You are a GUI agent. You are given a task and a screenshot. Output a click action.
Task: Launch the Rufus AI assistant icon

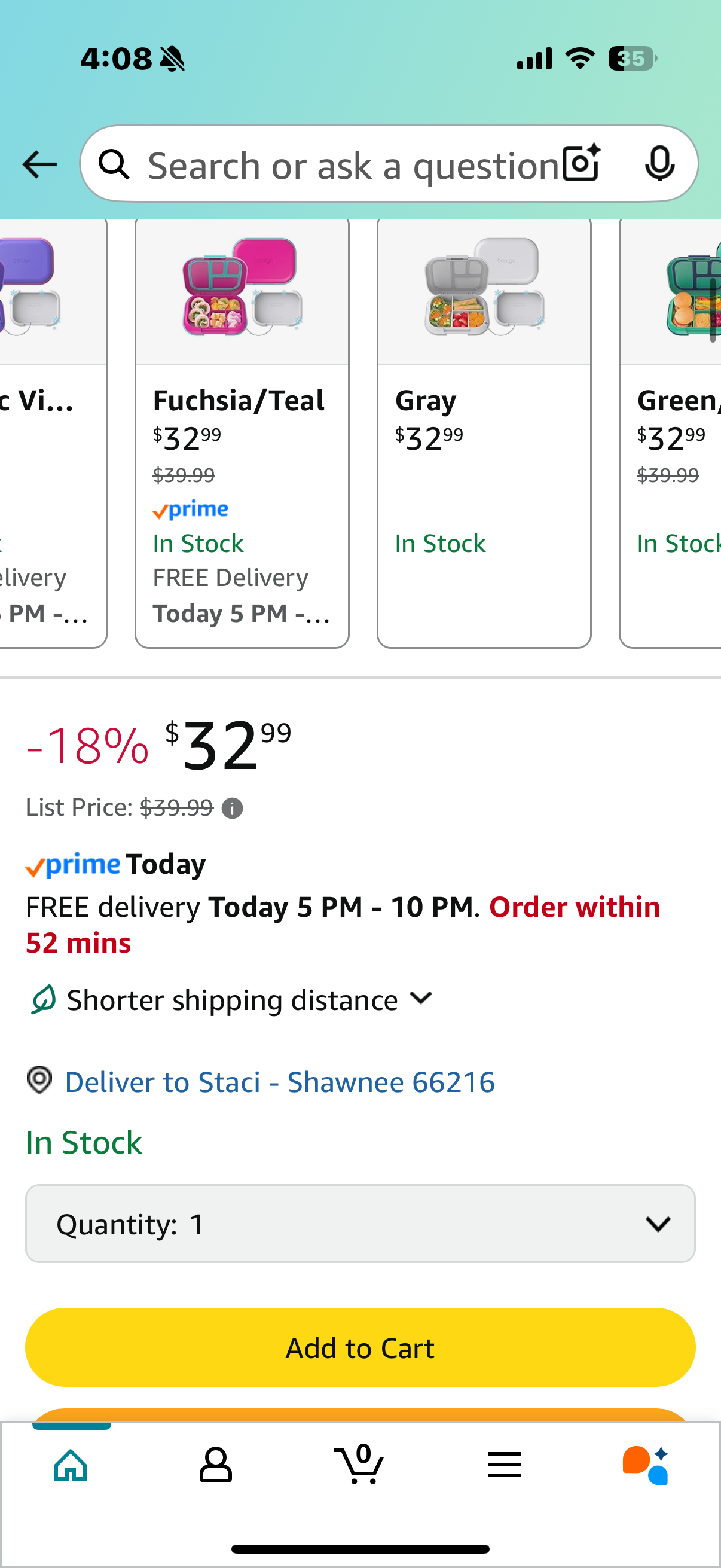(x=646, y=1465)
